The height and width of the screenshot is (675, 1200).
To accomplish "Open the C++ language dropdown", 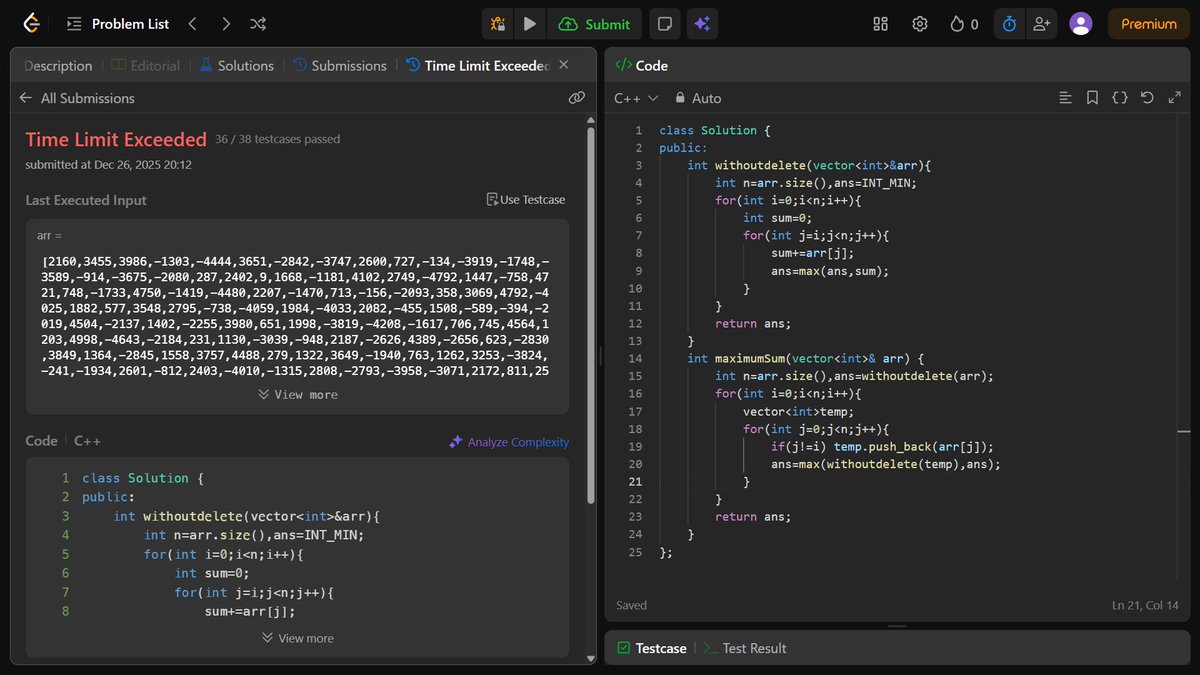I will tap(636, 98).
